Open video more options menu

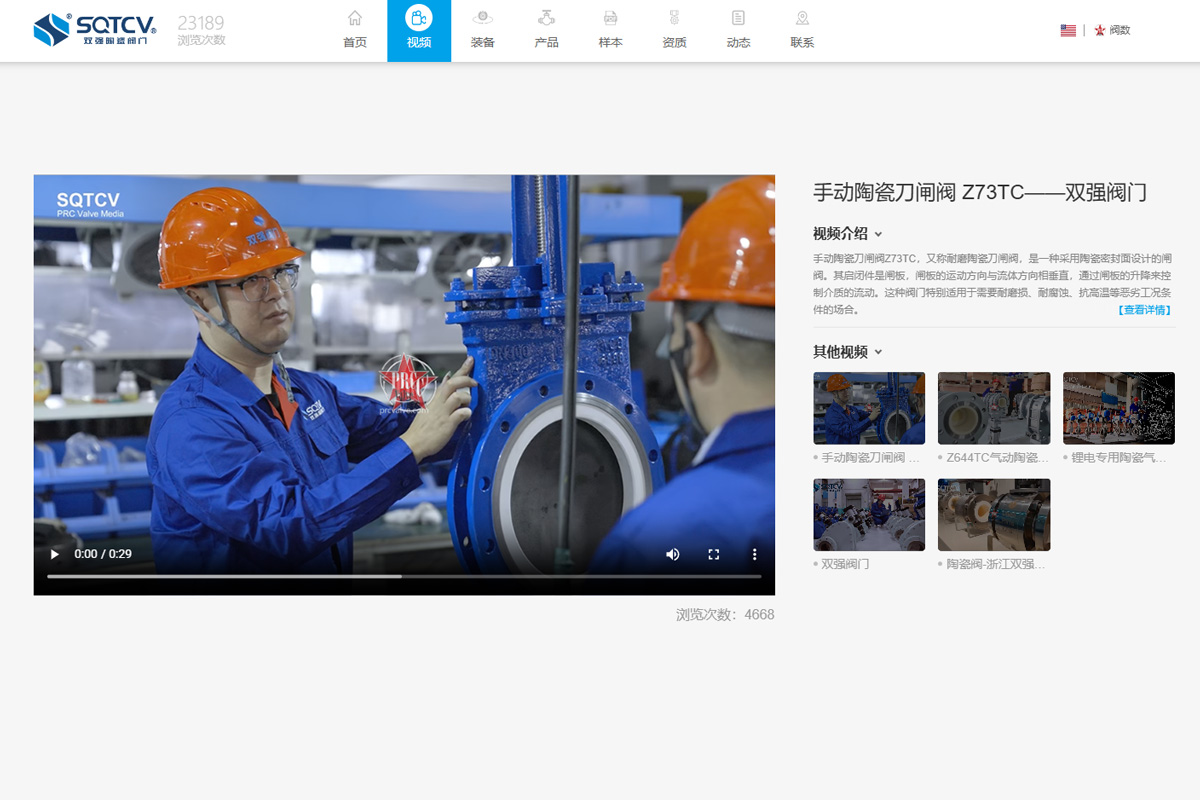[x=755, y=554]
